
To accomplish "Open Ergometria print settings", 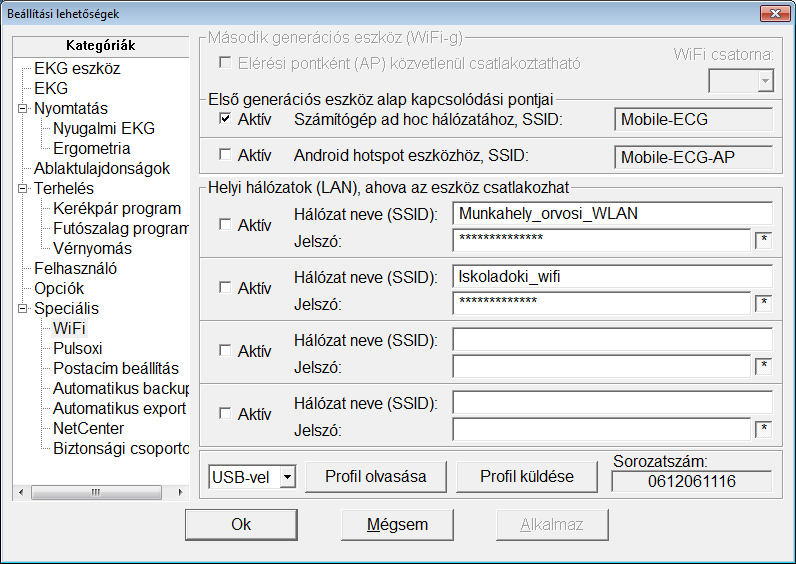I will pos(91,148).
